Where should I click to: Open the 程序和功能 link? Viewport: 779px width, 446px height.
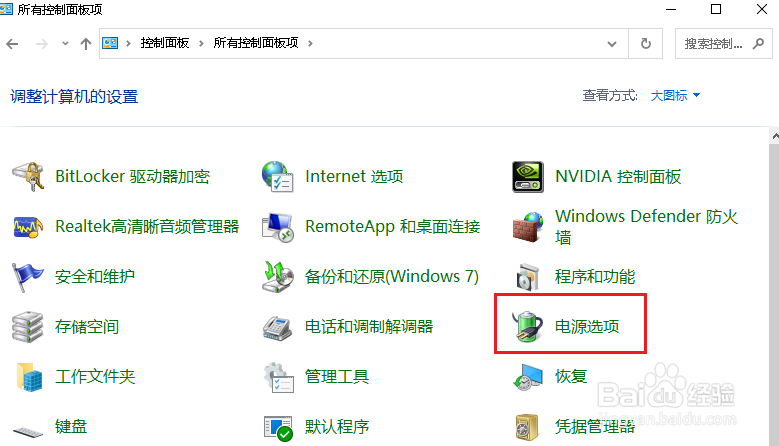(595, 277)
